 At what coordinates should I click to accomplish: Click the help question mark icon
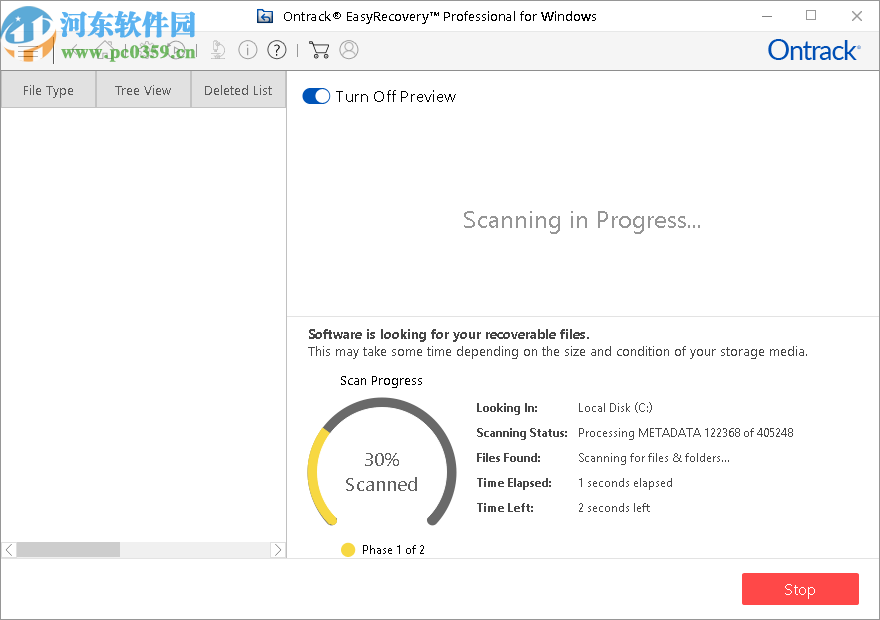(x=277, y=50)
